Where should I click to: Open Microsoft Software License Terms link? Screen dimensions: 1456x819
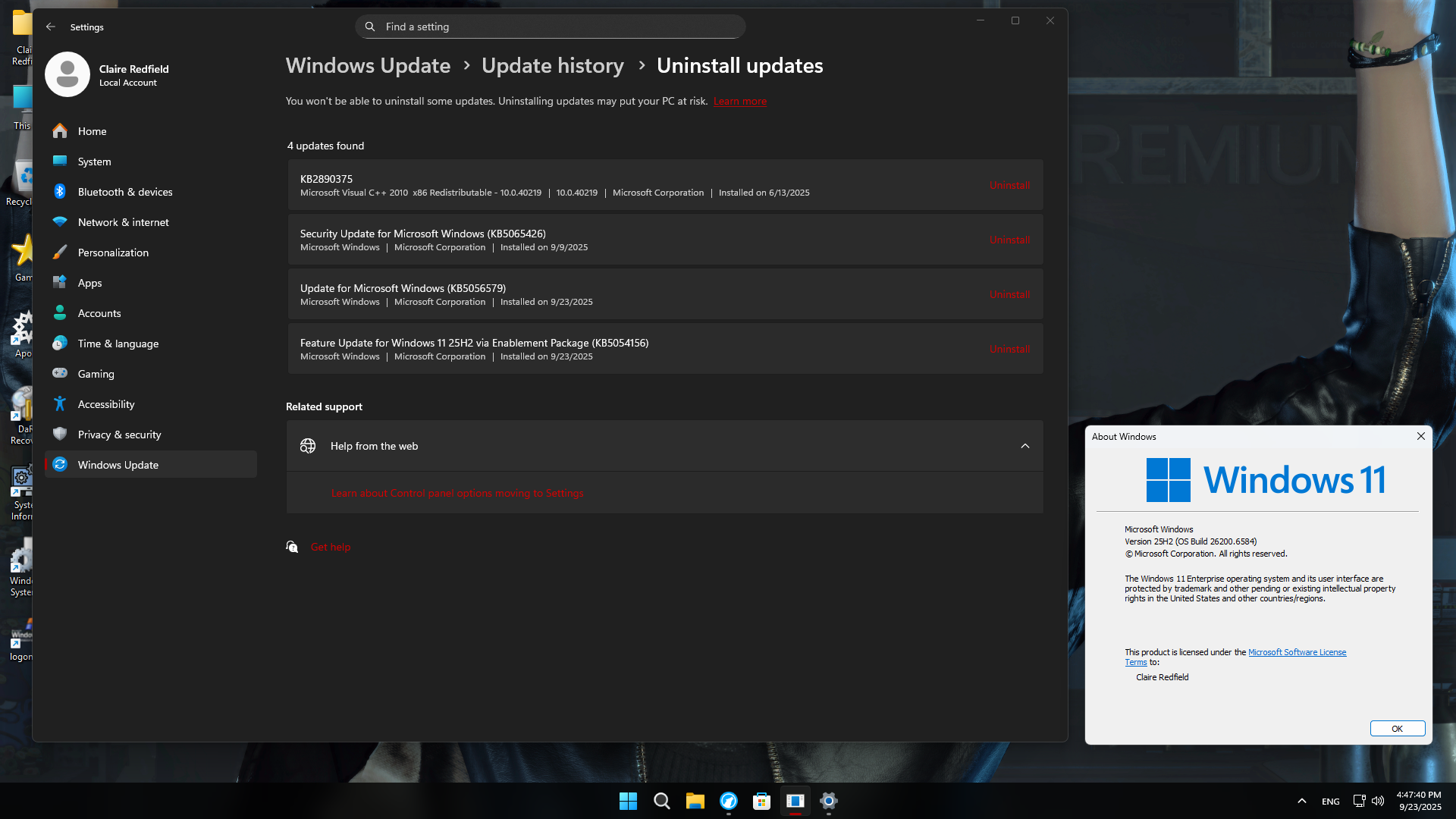coord(1297,652)
